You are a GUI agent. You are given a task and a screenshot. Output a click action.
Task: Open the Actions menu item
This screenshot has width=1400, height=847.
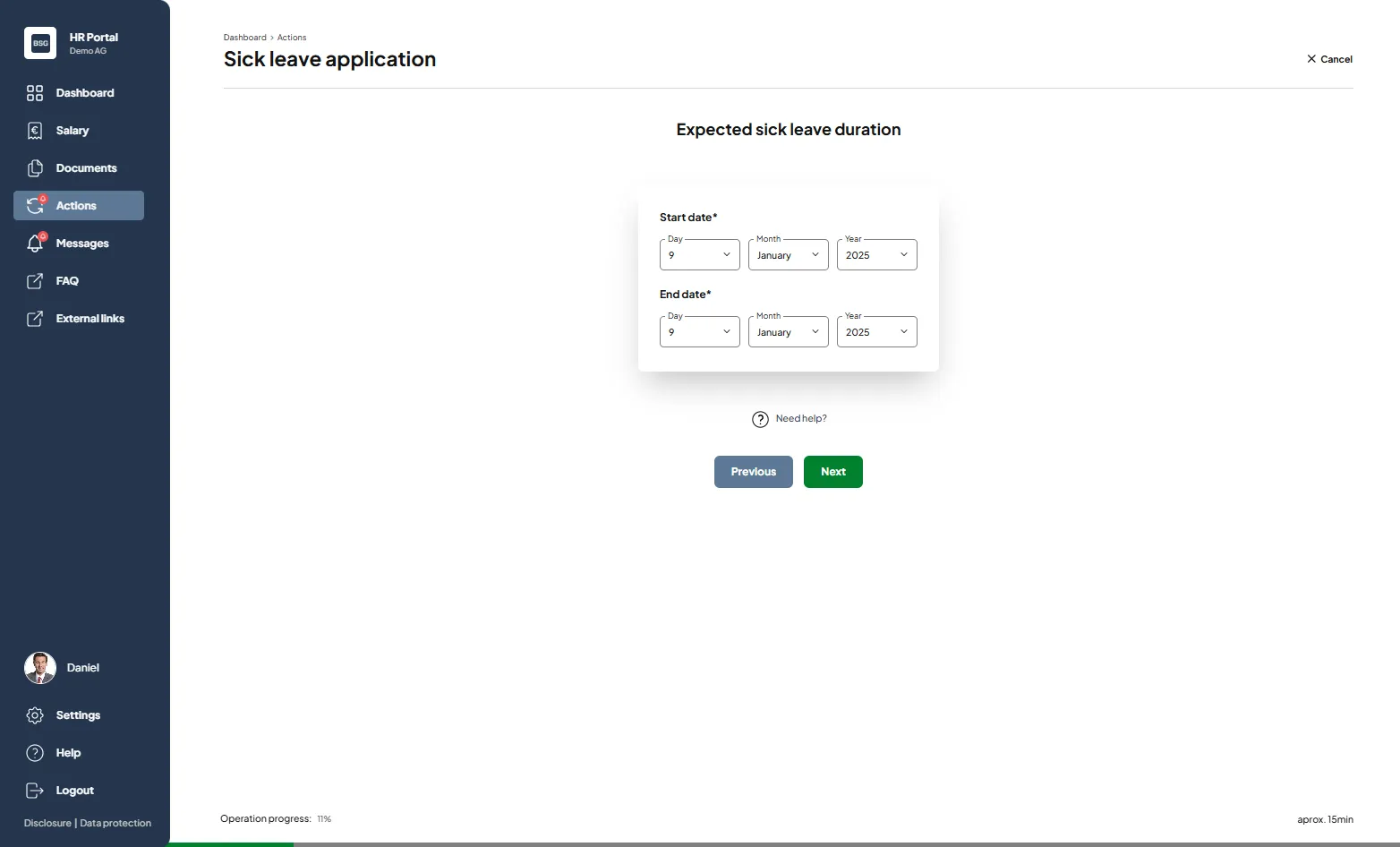click(x=79, y=206)
